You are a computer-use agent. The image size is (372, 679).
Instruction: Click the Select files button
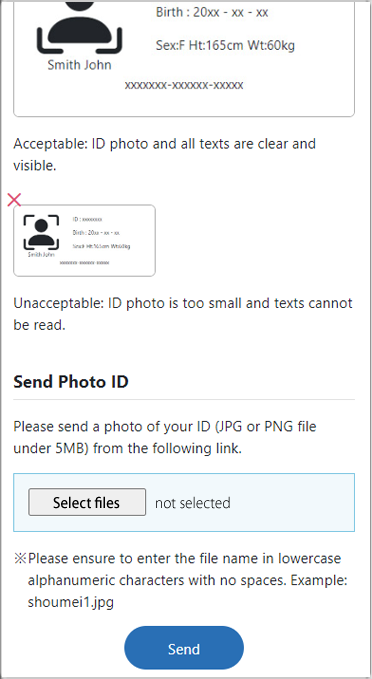click(x=87, y=502)
